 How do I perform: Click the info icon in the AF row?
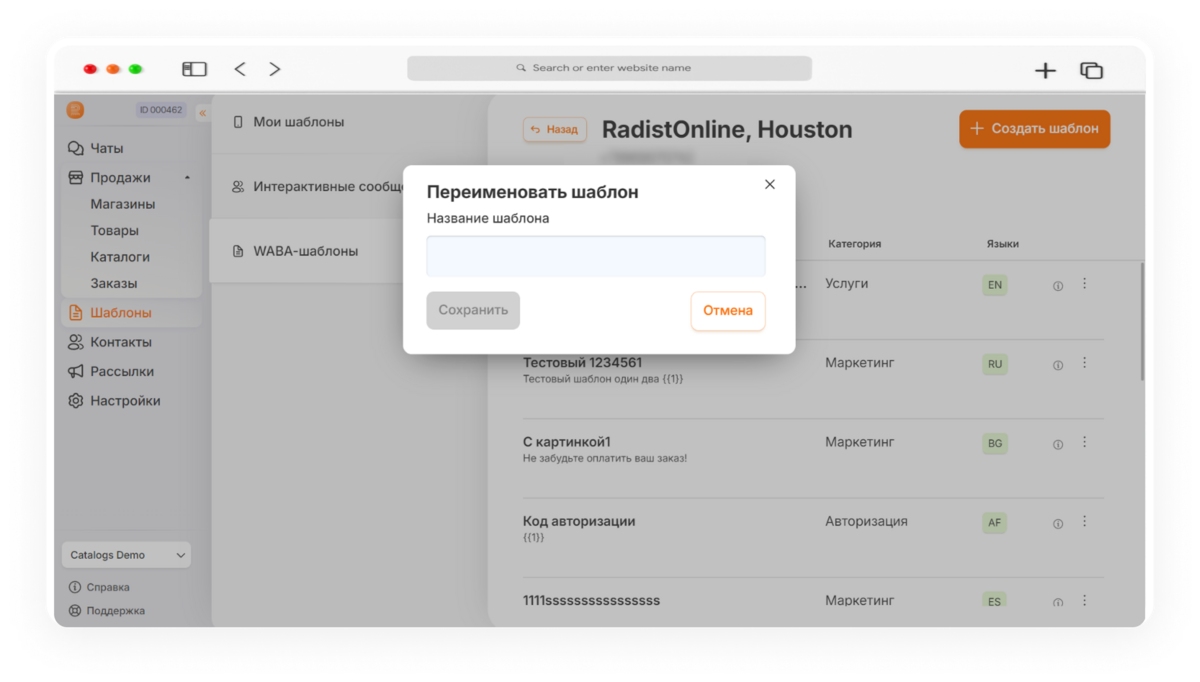click(x=1058, y=523)
